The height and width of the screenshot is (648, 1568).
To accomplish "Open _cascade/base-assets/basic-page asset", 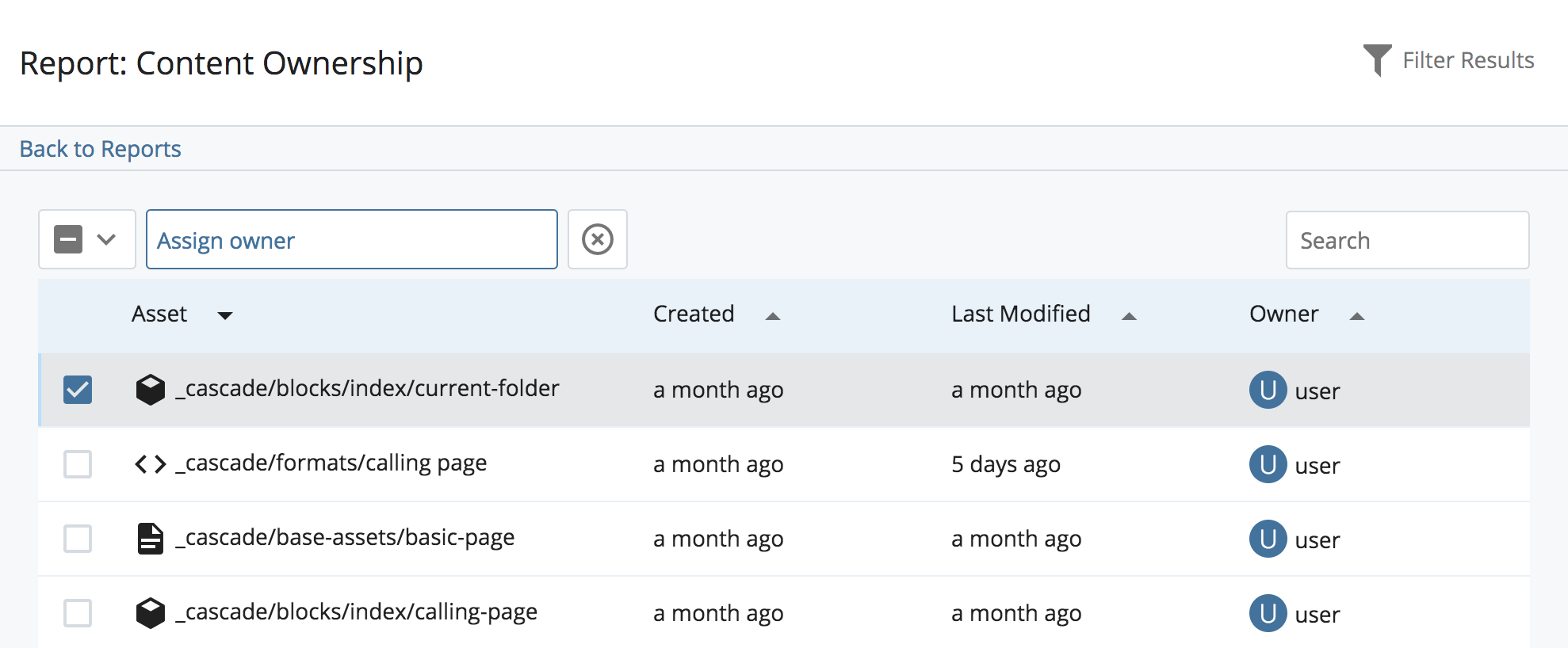I will click(x=345, y=538).
